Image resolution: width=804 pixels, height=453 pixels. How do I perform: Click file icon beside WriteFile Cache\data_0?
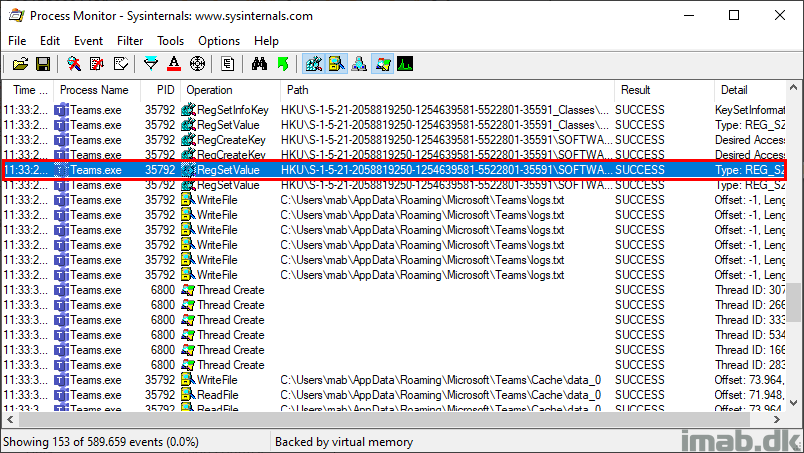tap(188, 380)
